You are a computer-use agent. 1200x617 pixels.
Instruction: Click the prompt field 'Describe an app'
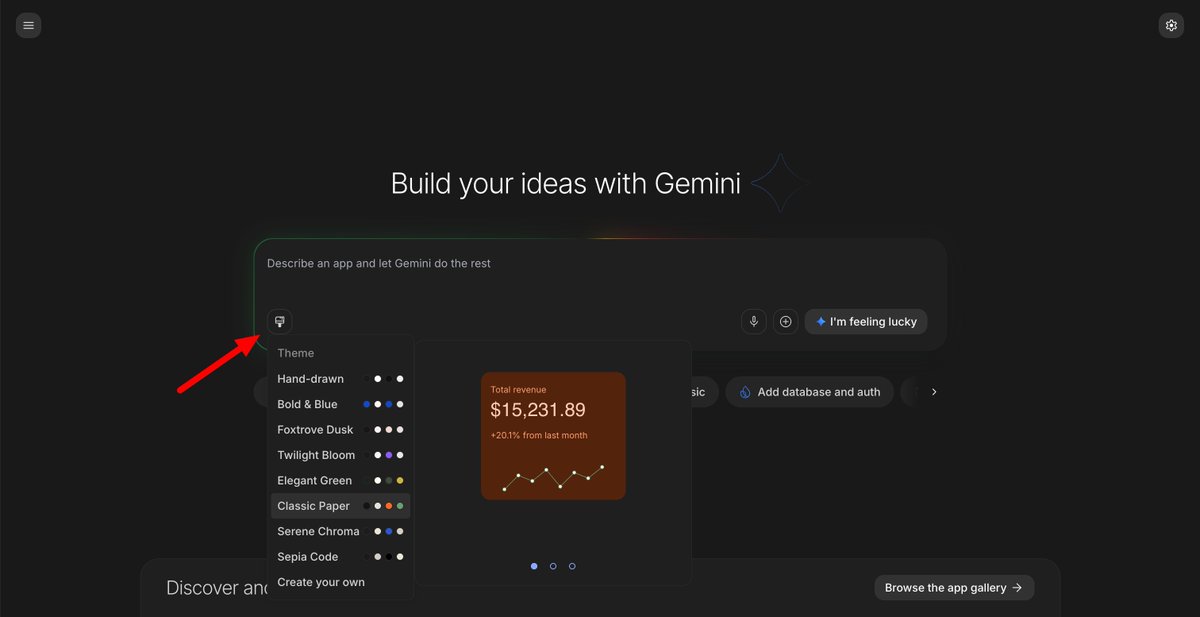click(600, 264)
